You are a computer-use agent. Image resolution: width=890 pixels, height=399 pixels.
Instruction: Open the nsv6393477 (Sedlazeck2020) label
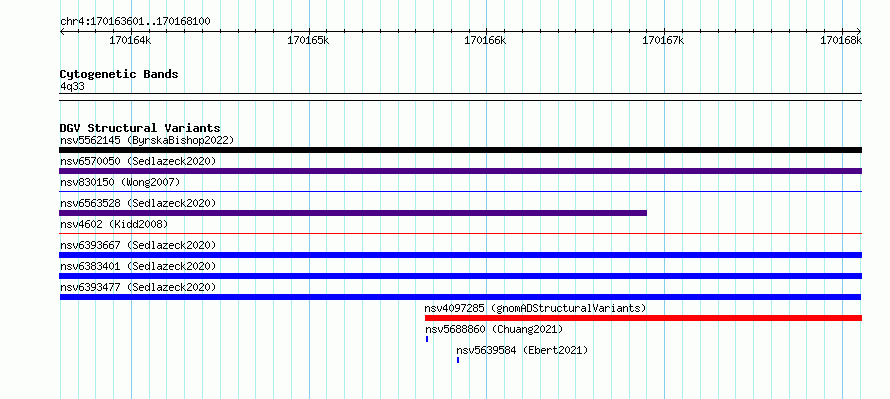pos(138,287)
